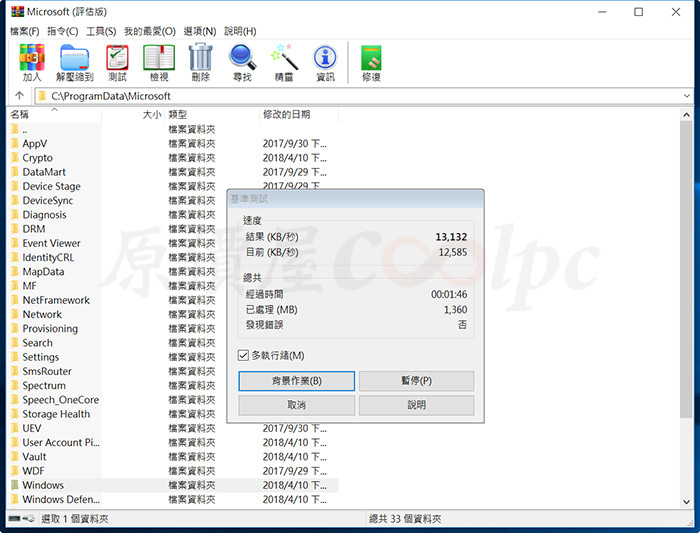
Task: Open the 工具(S) menu
Action: (x=101, y=31)
